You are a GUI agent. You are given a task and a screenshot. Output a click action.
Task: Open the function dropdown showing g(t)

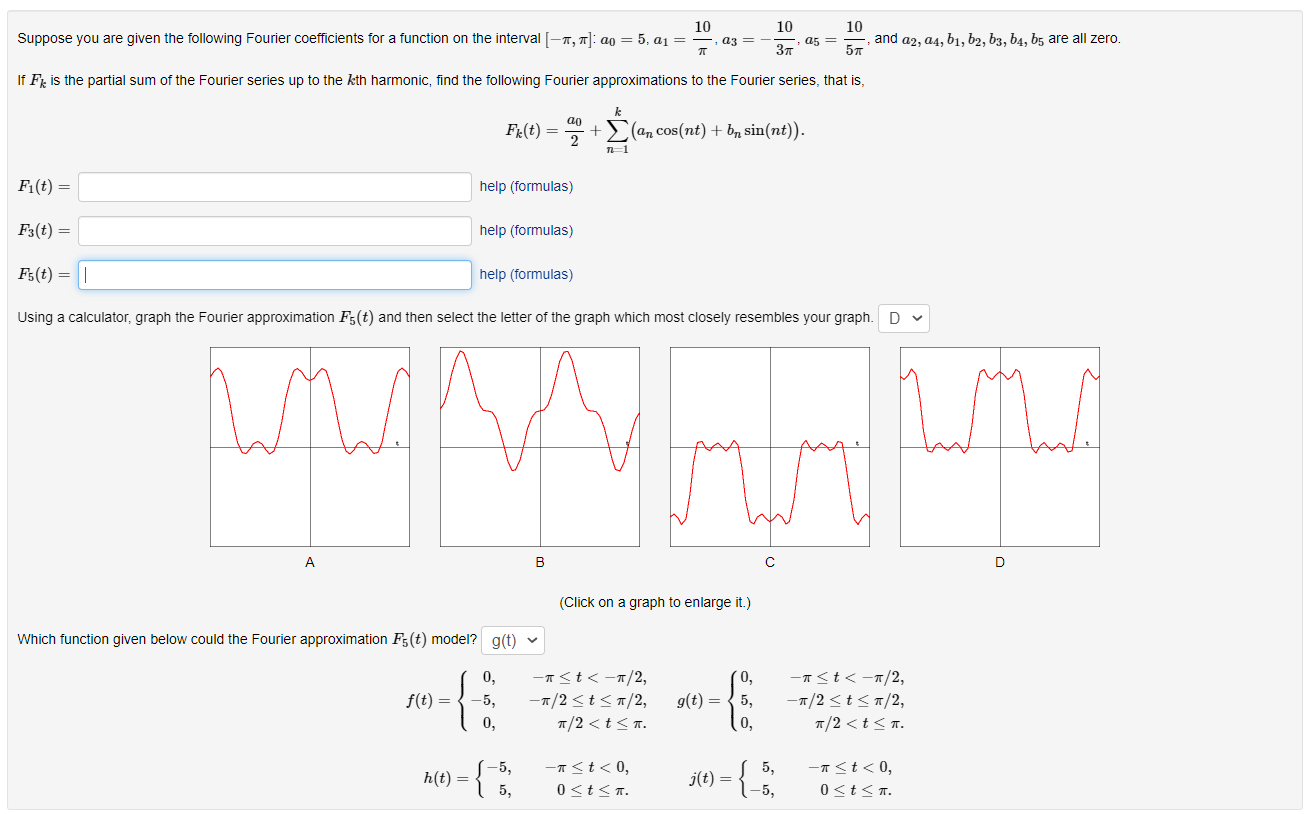(x=512, y=640)
